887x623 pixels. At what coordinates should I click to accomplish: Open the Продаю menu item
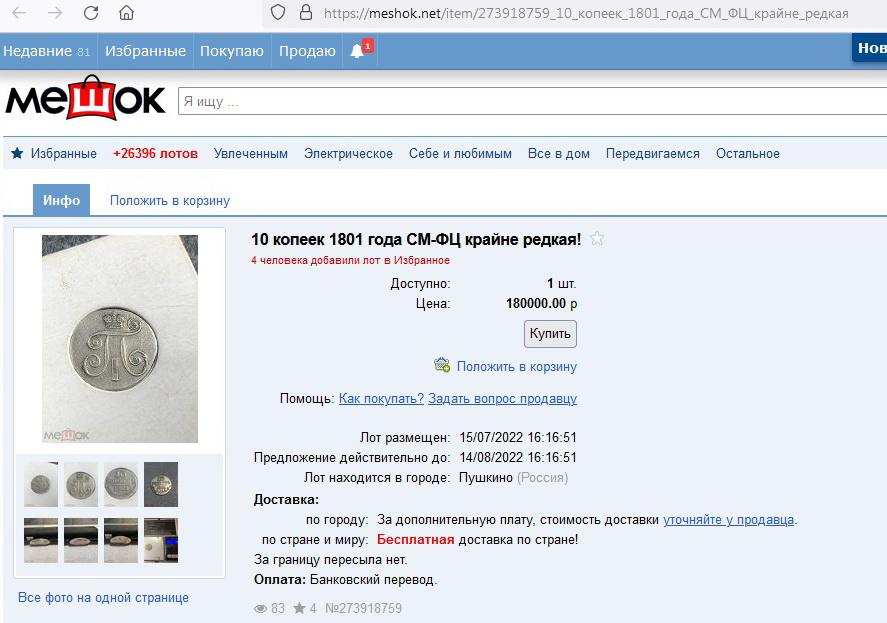307,51
